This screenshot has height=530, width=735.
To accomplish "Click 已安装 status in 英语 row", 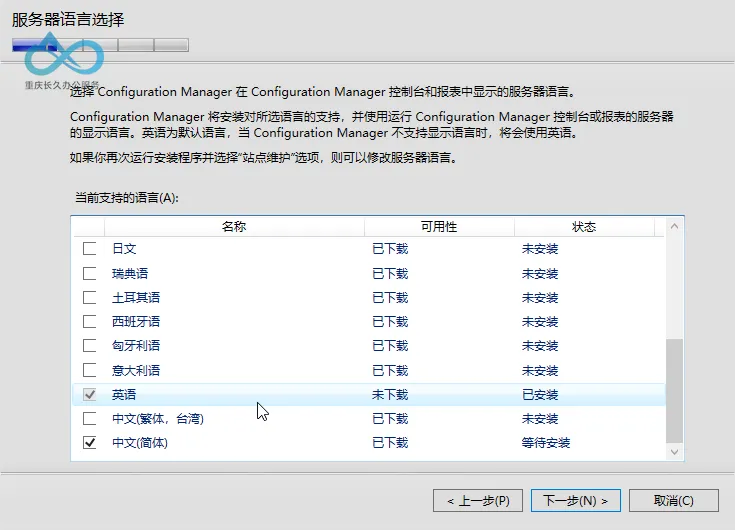I will (540, 395).
